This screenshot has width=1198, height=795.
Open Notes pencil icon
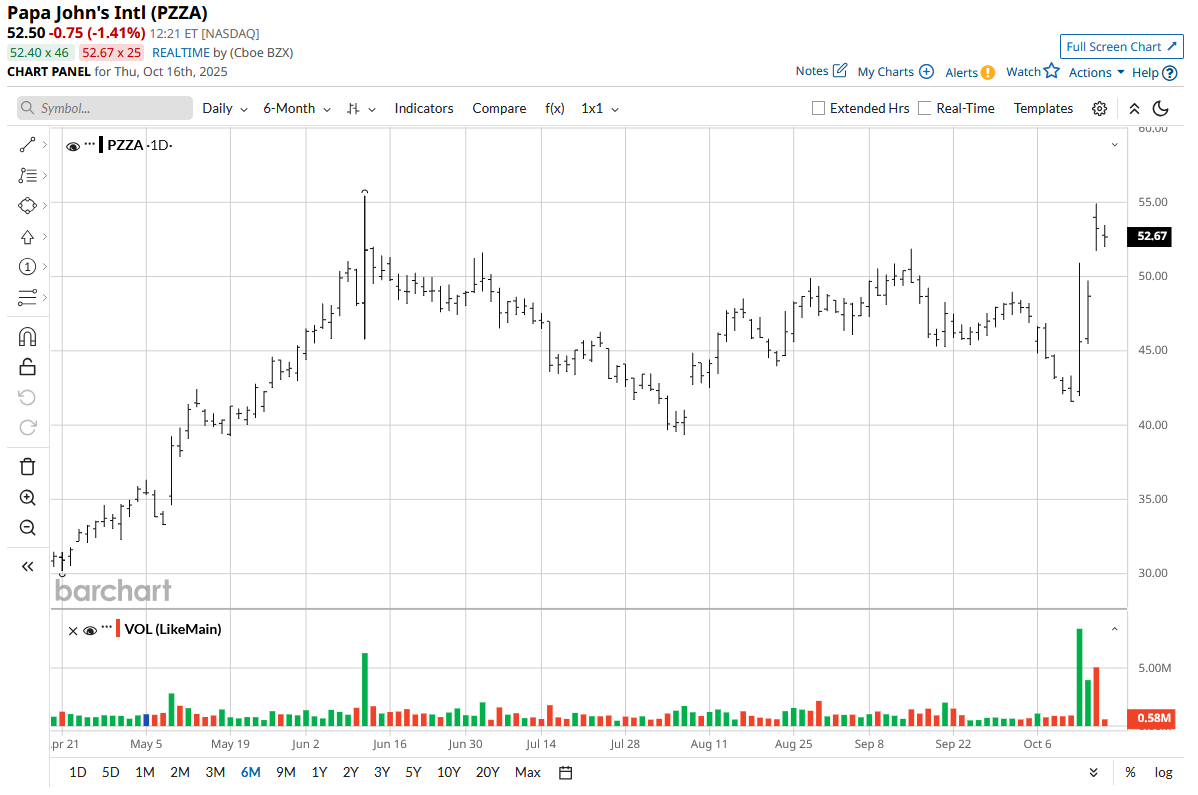point(840,70)
